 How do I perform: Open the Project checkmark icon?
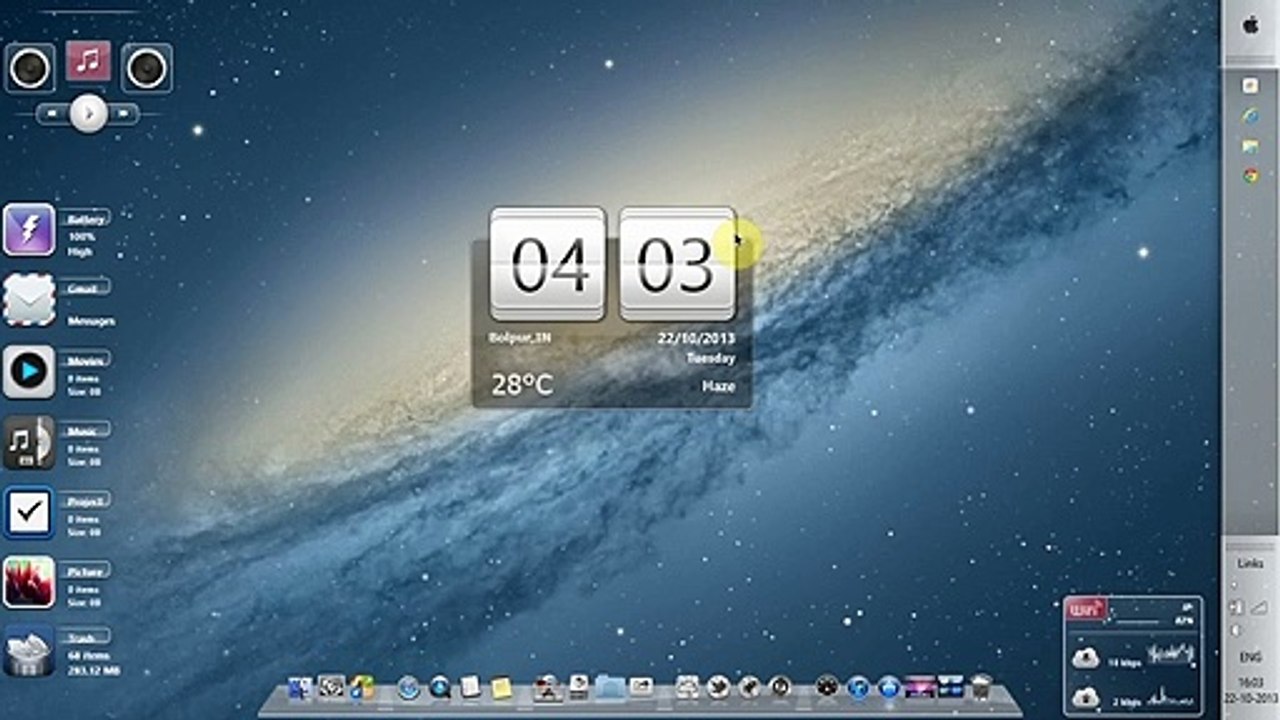pyautogui.click(x=29, y=512)
